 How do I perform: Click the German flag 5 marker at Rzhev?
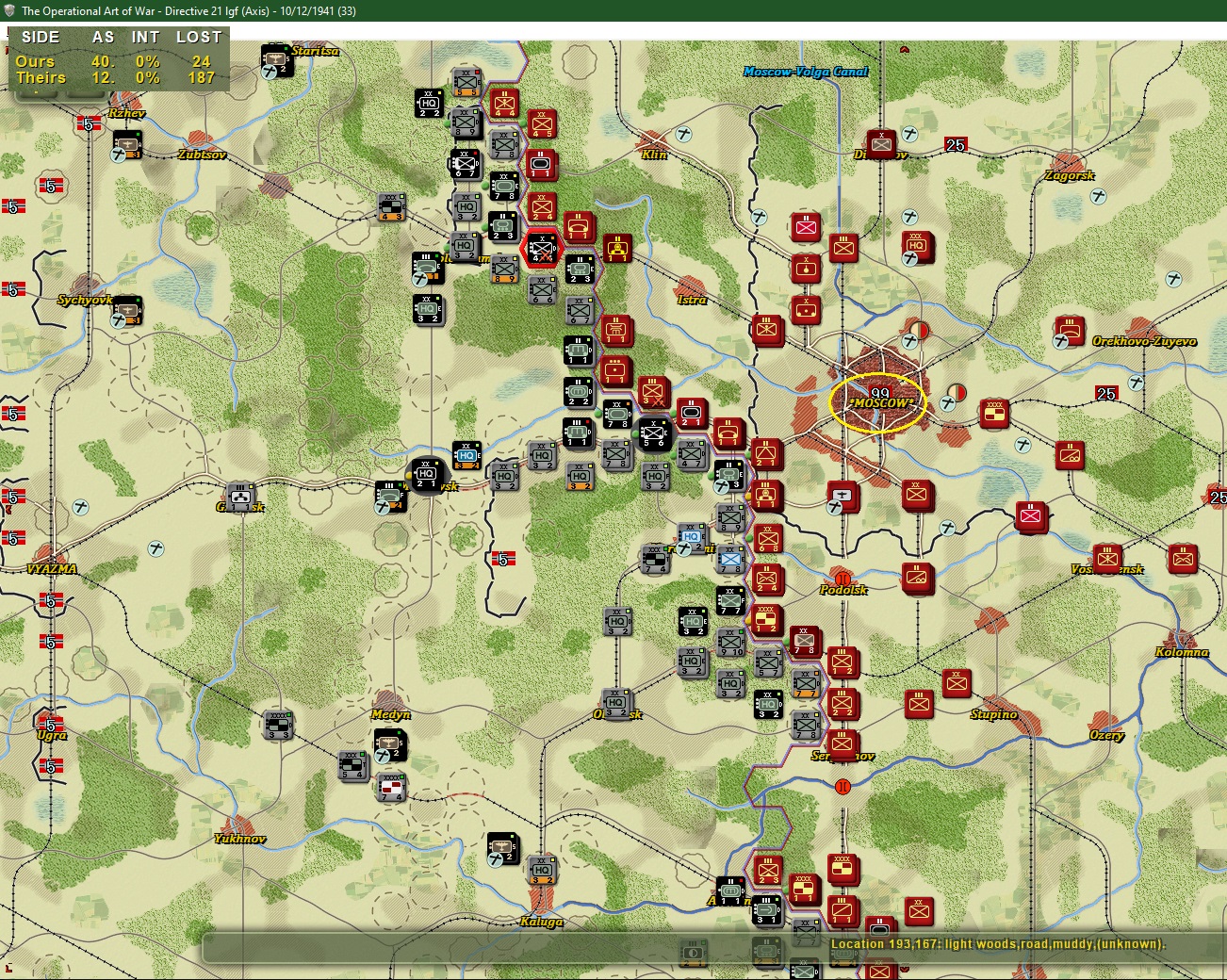click(x=89, y=123)
